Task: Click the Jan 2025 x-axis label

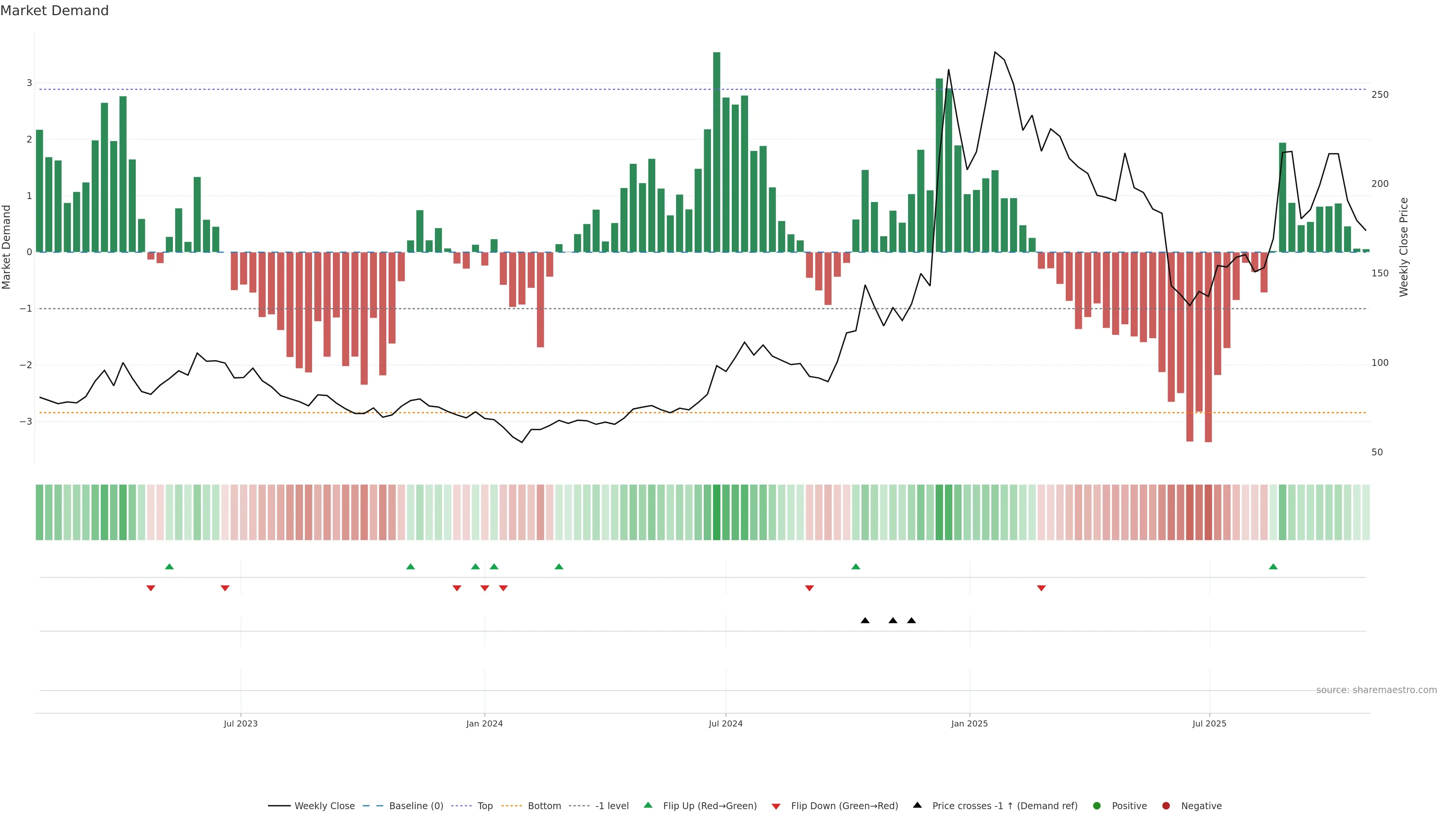Action: (970, 723)
